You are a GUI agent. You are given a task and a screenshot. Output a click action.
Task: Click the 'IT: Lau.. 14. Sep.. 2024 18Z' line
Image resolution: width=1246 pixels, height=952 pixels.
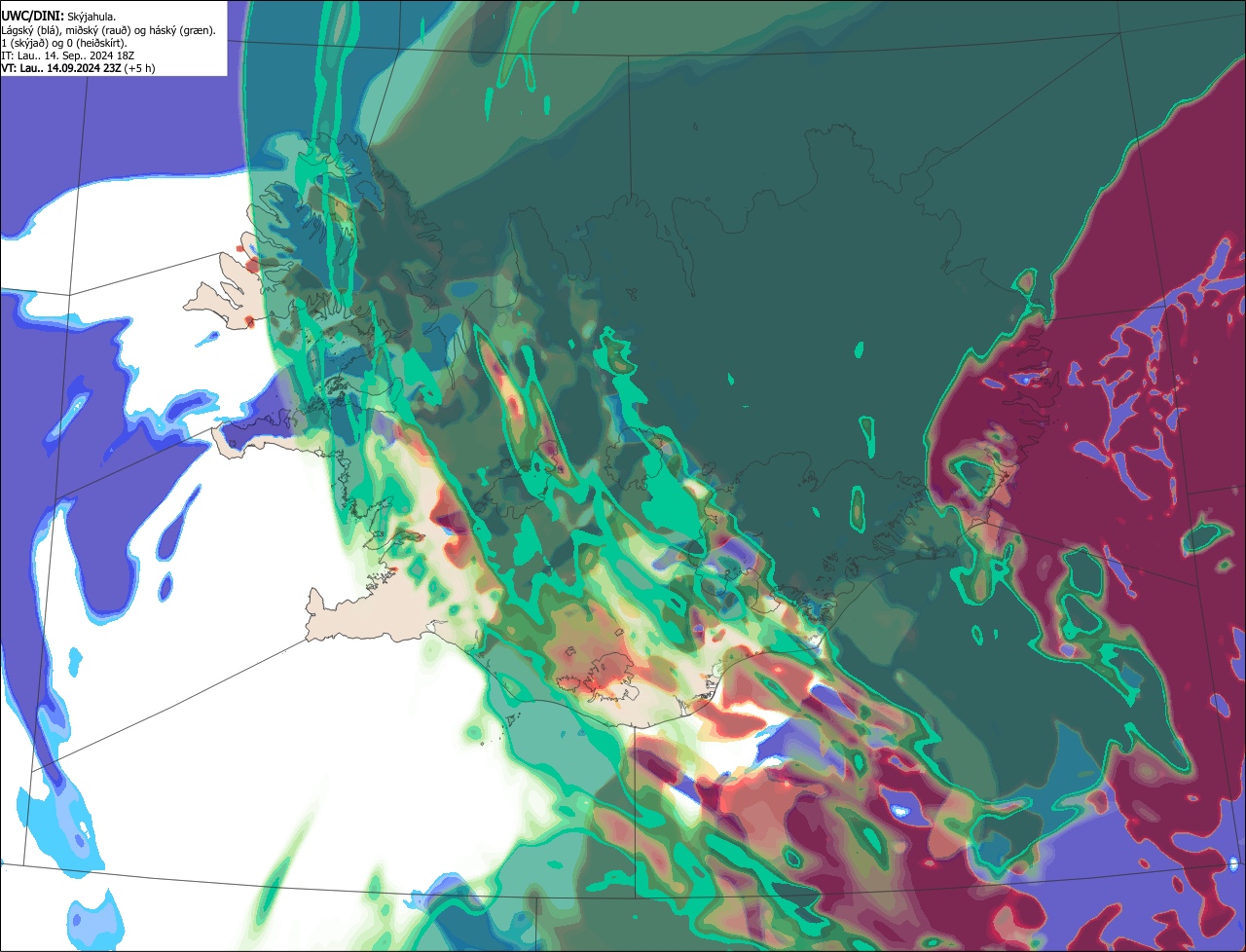67,55
